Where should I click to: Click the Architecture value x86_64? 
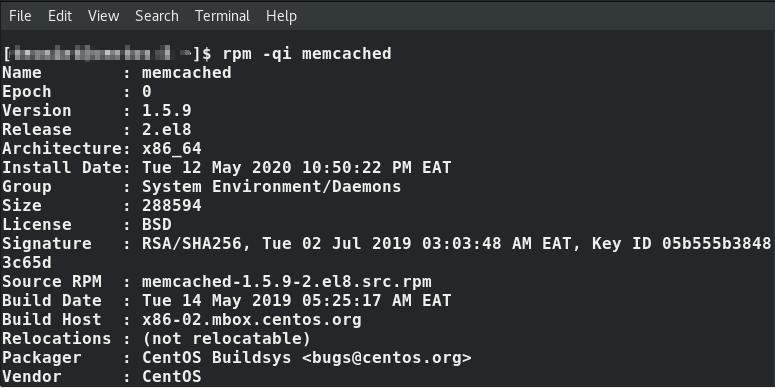[x=172, y=148]
